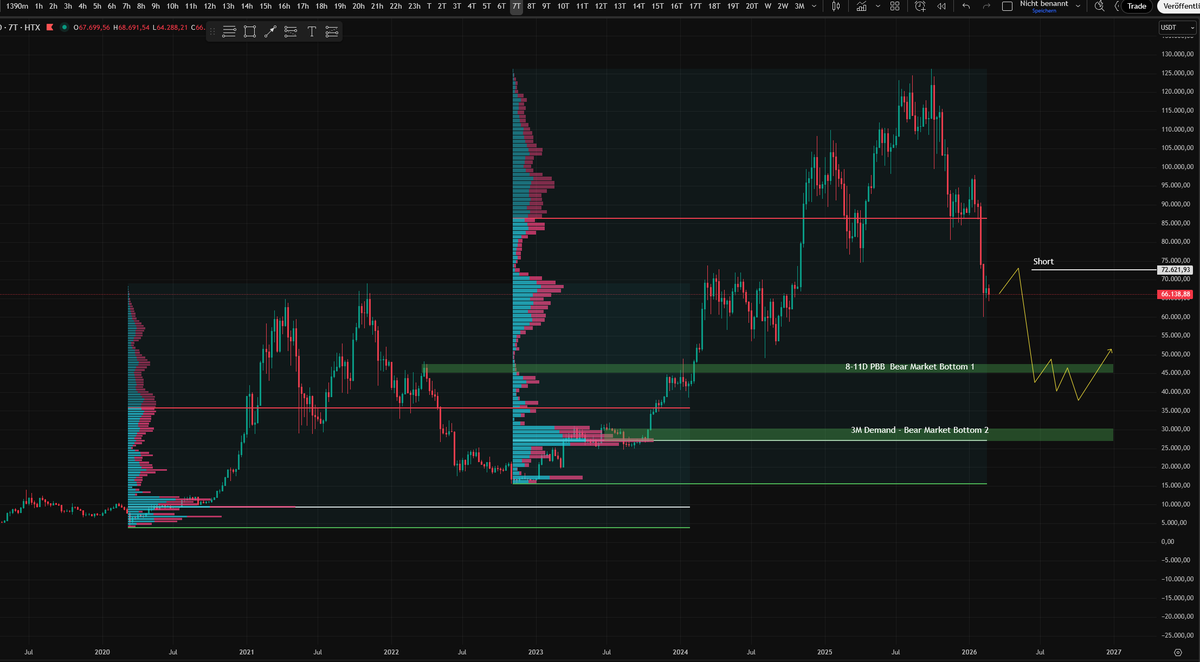
Task: Expand the timeframe list dropdown arrow
Action: click(814, 6)
